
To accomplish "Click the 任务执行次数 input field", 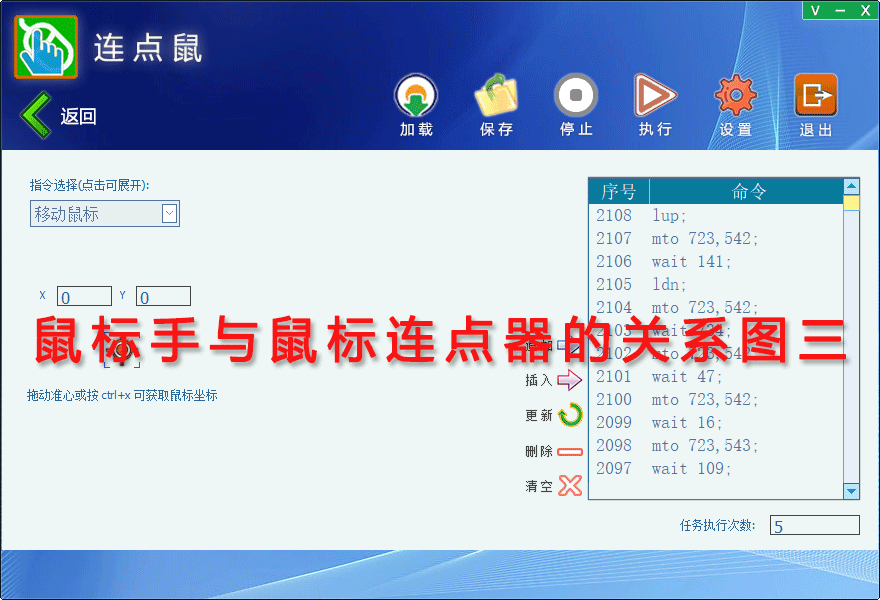I will [x=814, y=525].
